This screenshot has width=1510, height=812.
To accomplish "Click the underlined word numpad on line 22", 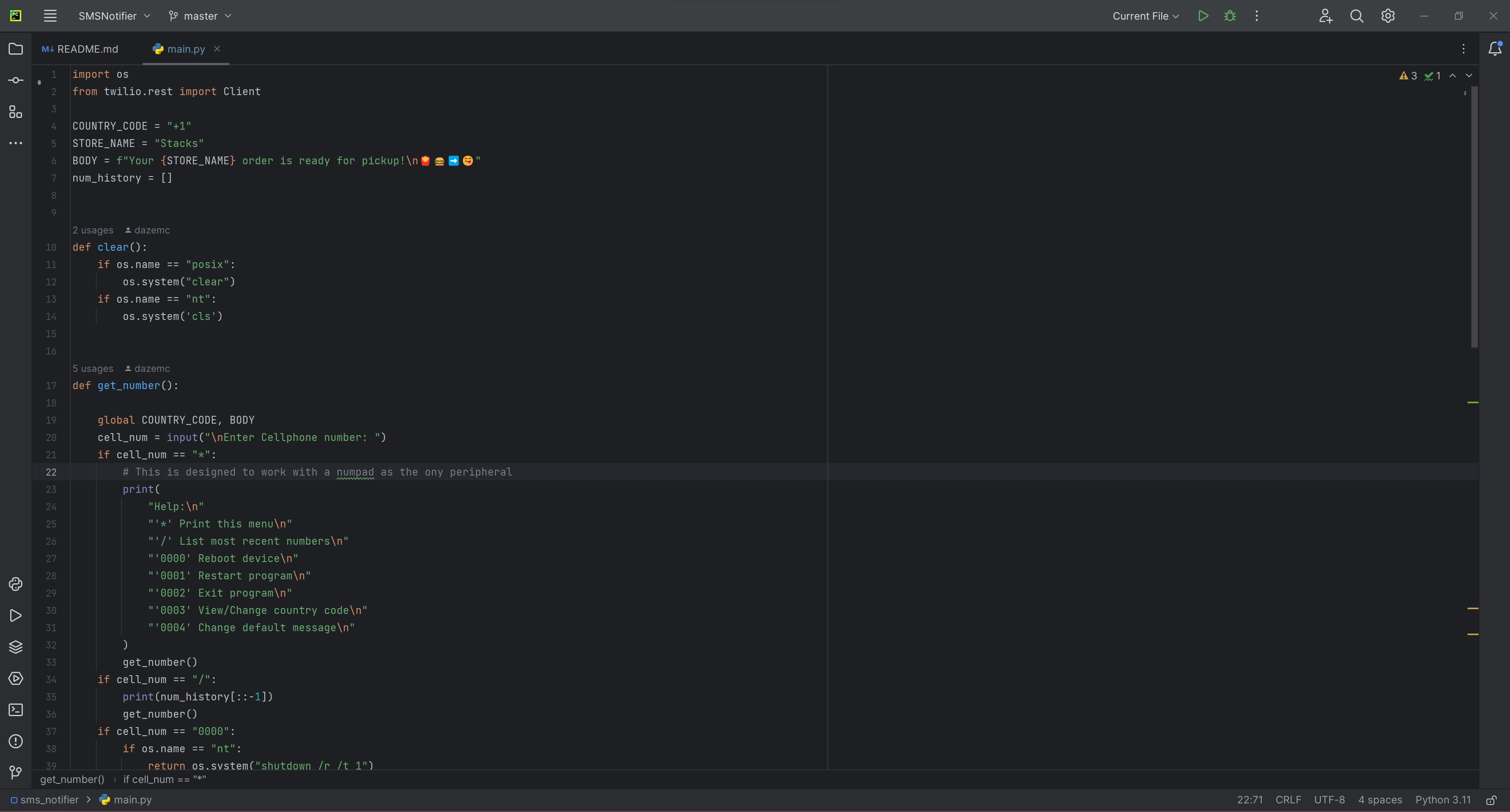I will click(355, 472).
